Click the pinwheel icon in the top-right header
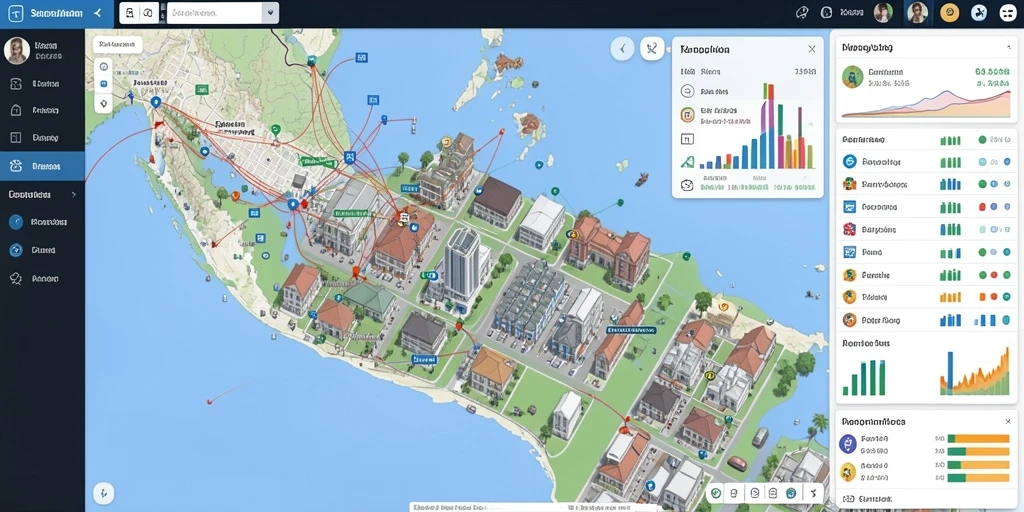Viewport: 1024px width, 512px height. 979,12
